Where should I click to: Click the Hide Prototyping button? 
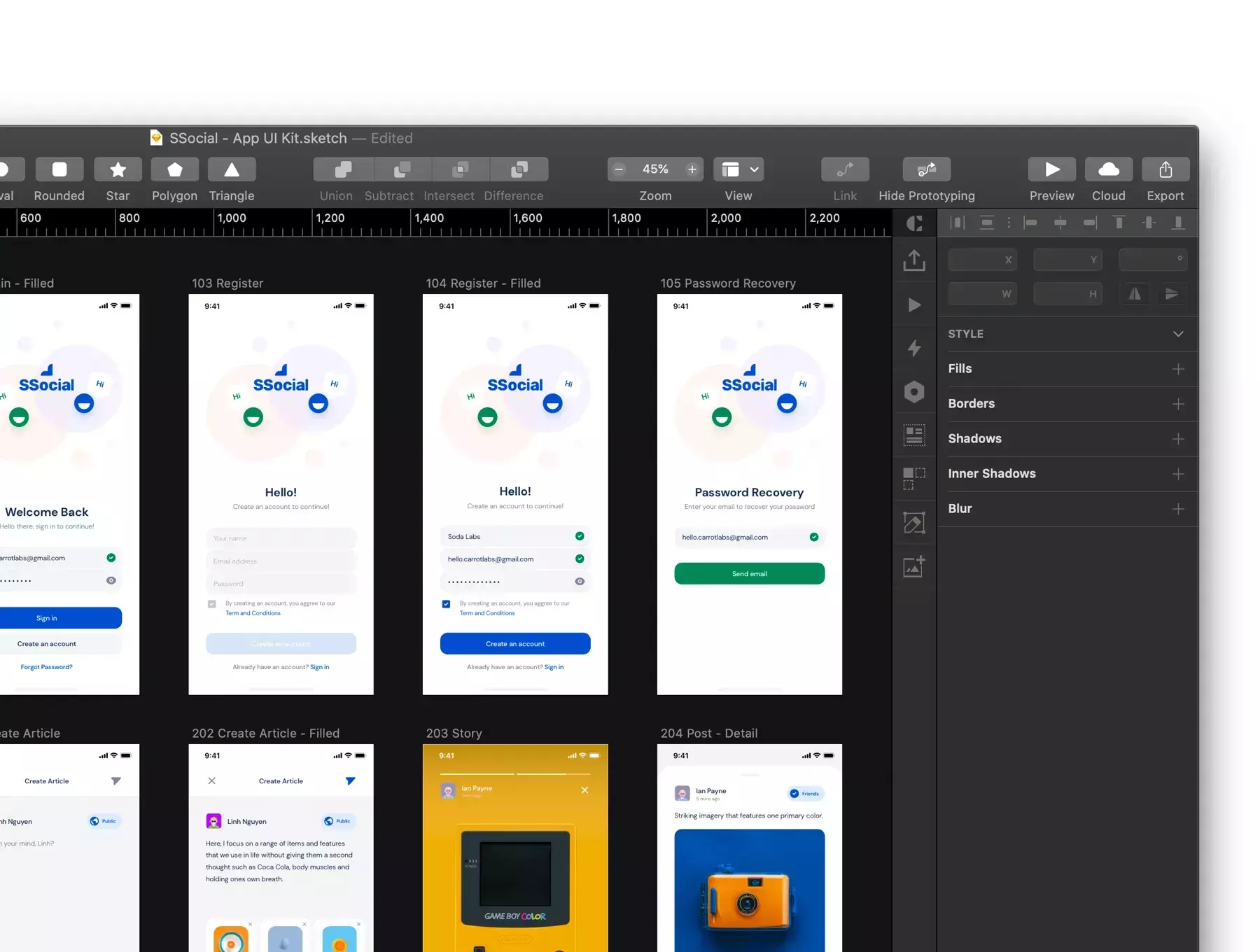point(927,169)
